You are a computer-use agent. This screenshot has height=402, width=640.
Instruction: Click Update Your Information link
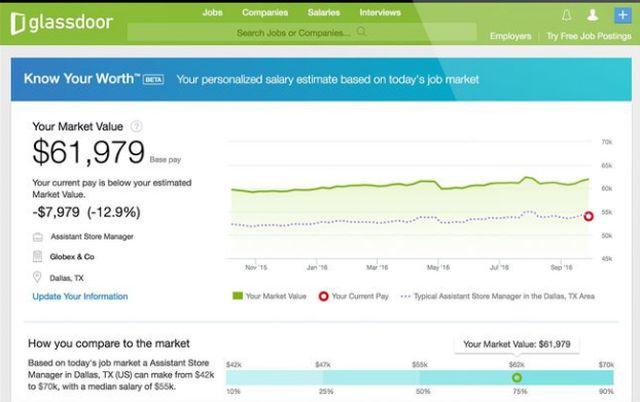[80, 296]
